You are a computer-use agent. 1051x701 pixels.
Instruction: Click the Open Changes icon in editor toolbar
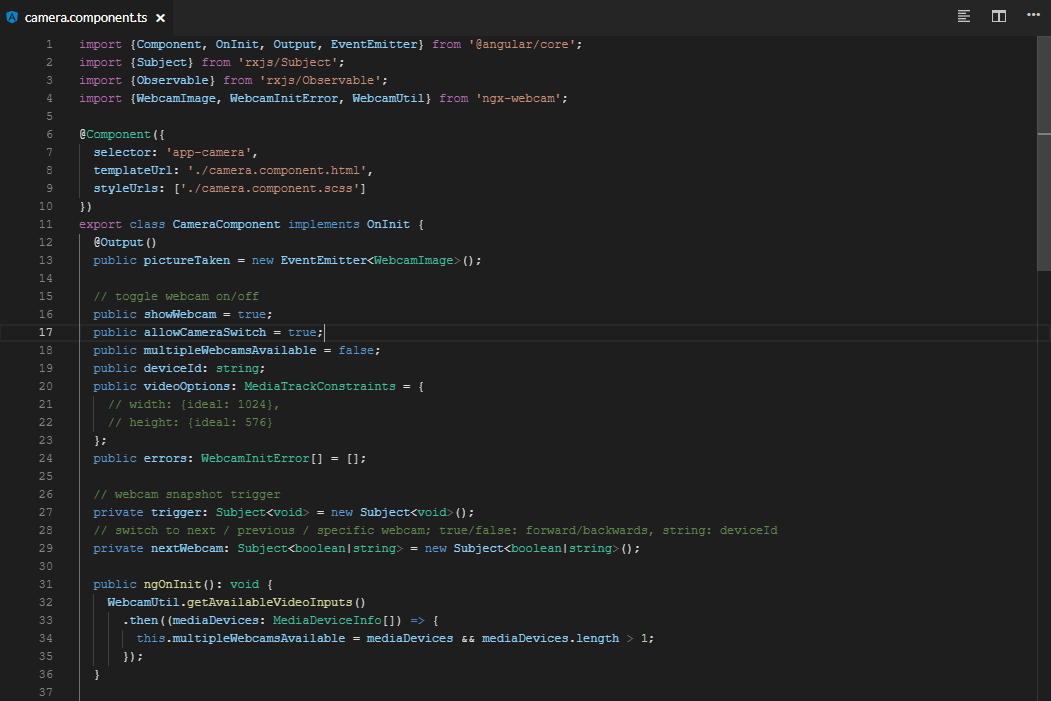pyautogui.click(x=962, y=16)
